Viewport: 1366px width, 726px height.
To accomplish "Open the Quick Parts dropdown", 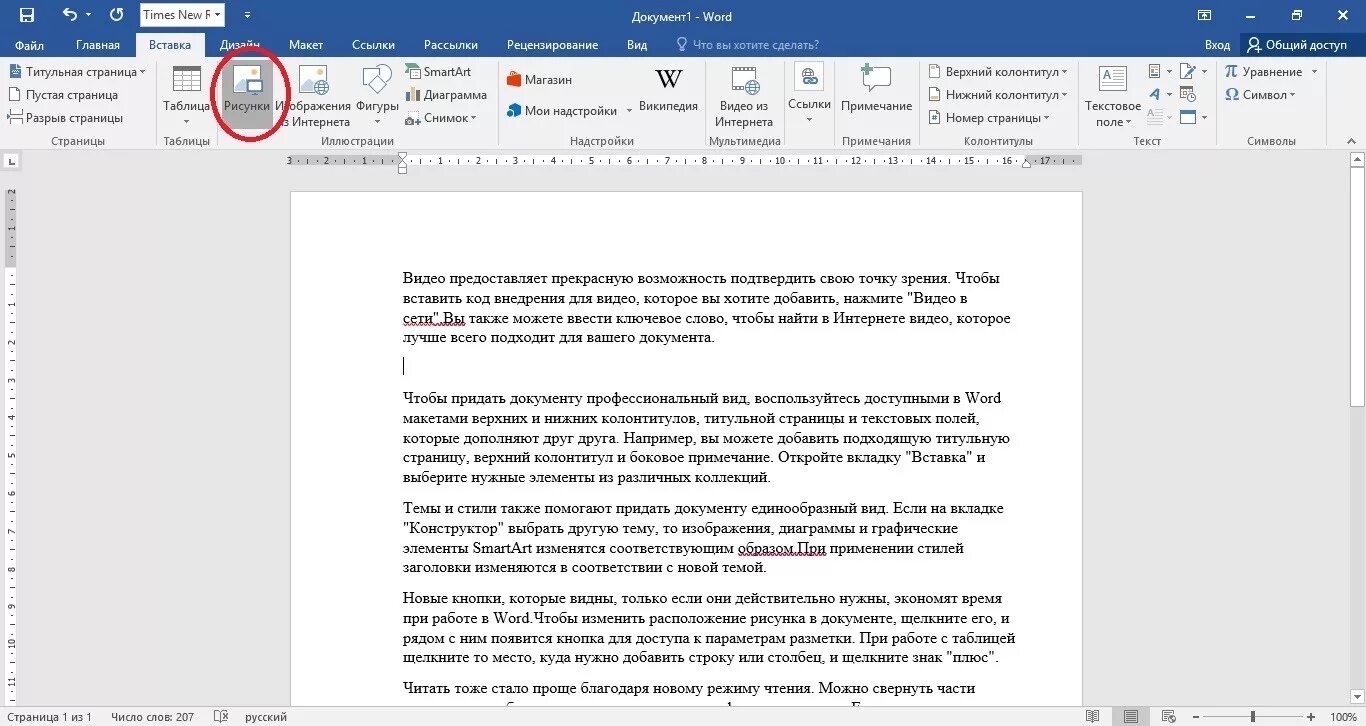I will [x=1160, y=72].
